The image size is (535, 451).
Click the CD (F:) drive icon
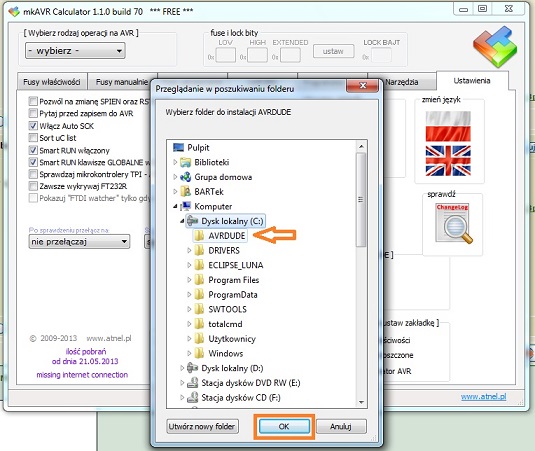coord(192,397)
